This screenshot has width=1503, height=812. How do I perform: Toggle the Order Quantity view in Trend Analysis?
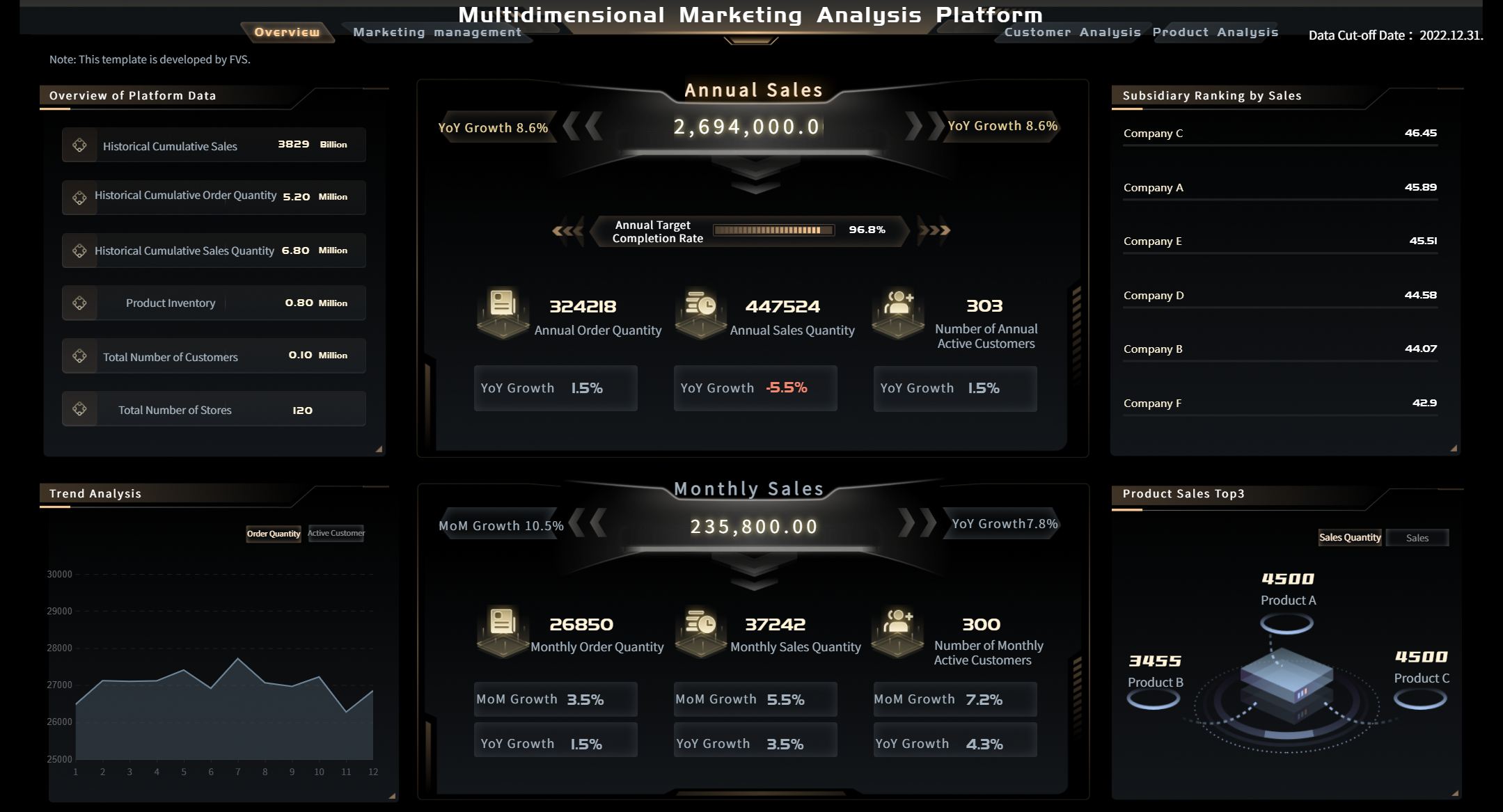274,534
